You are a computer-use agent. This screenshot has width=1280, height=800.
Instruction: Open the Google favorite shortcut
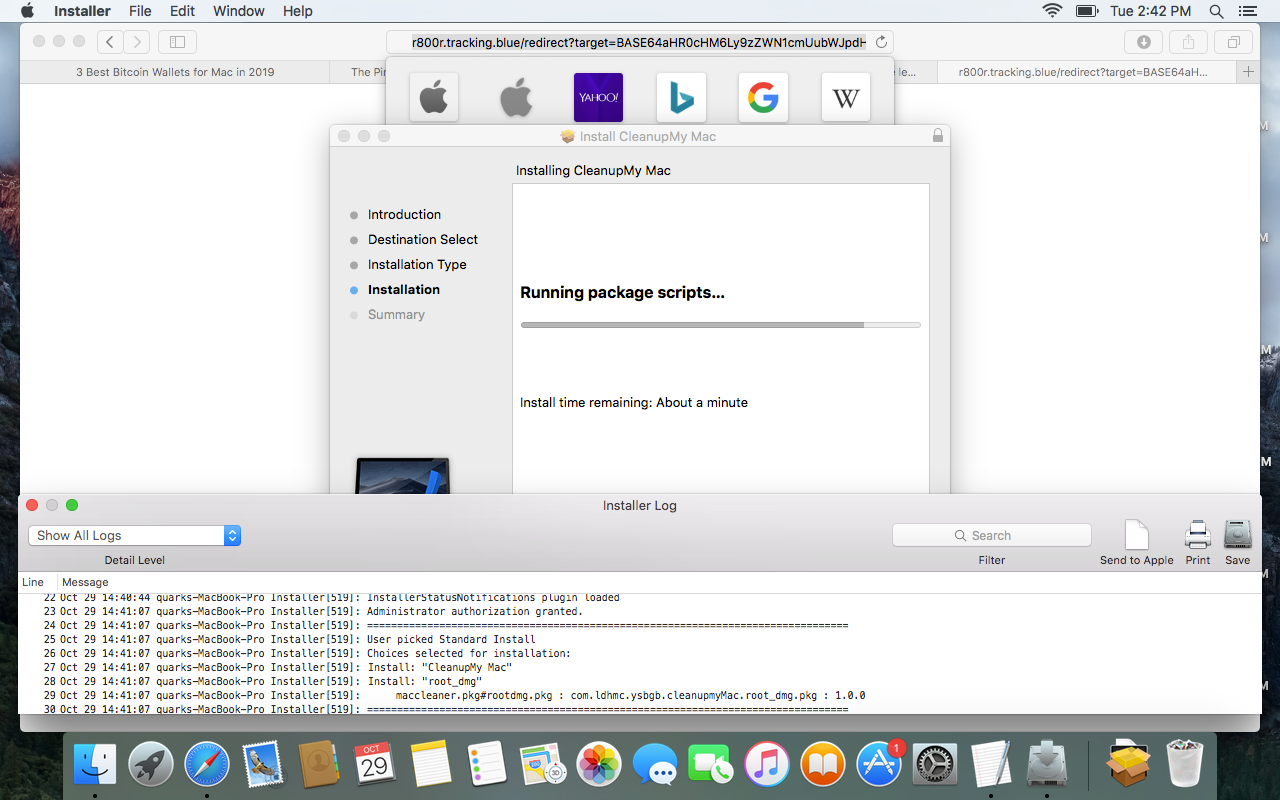click(x=763, y=98)
